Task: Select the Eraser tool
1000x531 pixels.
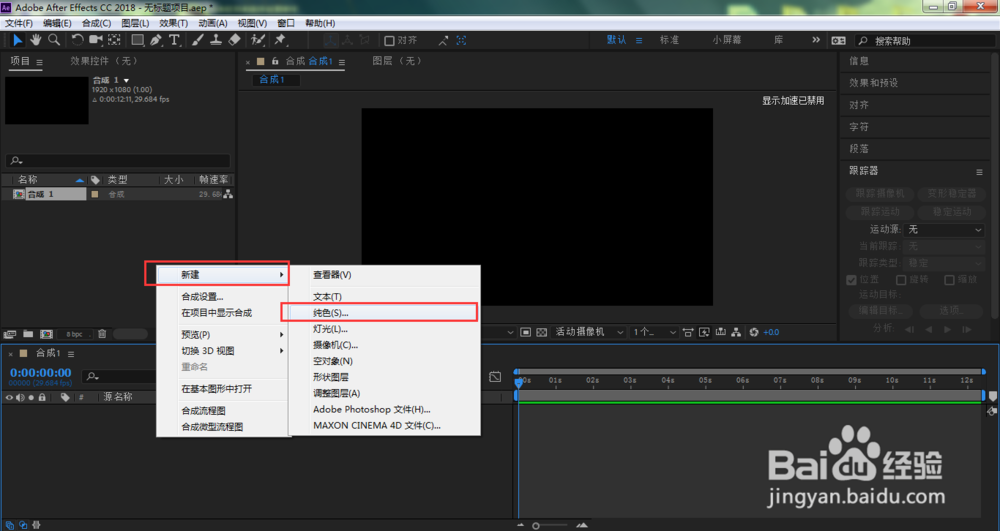Action: [234, 40]
